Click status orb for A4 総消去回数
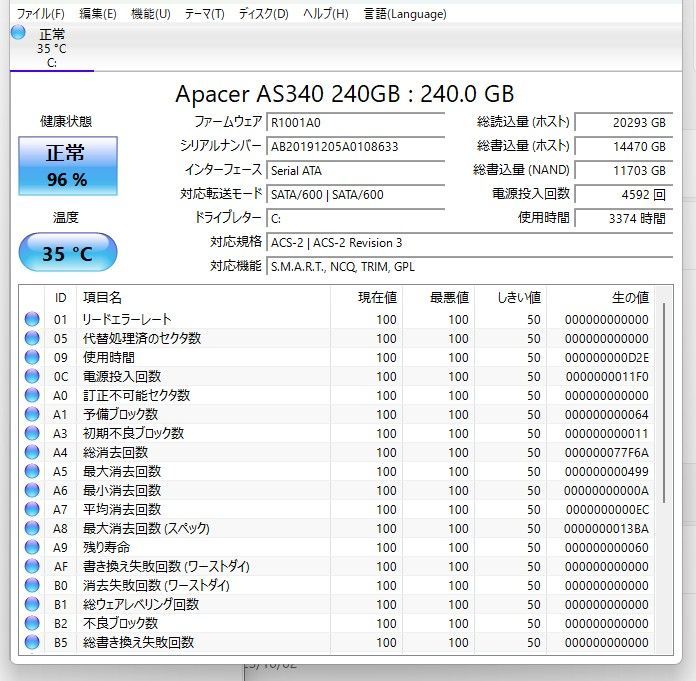 coord(32,452)
